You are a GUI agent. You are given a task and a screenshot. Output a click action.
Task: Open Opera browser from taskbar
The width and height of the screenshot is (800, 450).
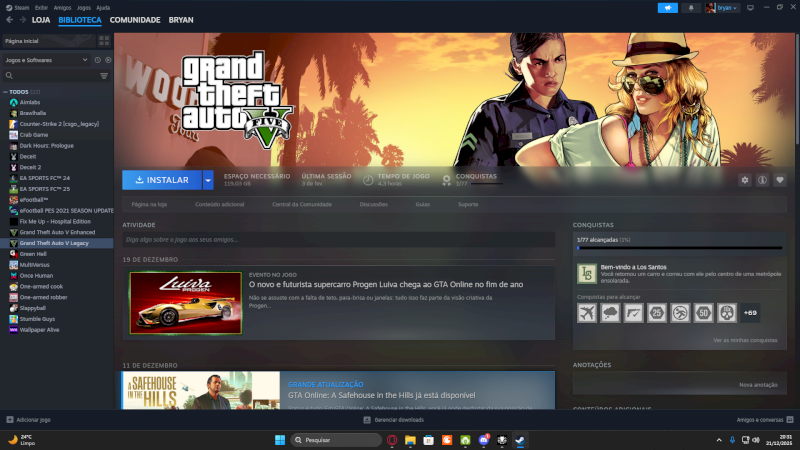point(392,440)
